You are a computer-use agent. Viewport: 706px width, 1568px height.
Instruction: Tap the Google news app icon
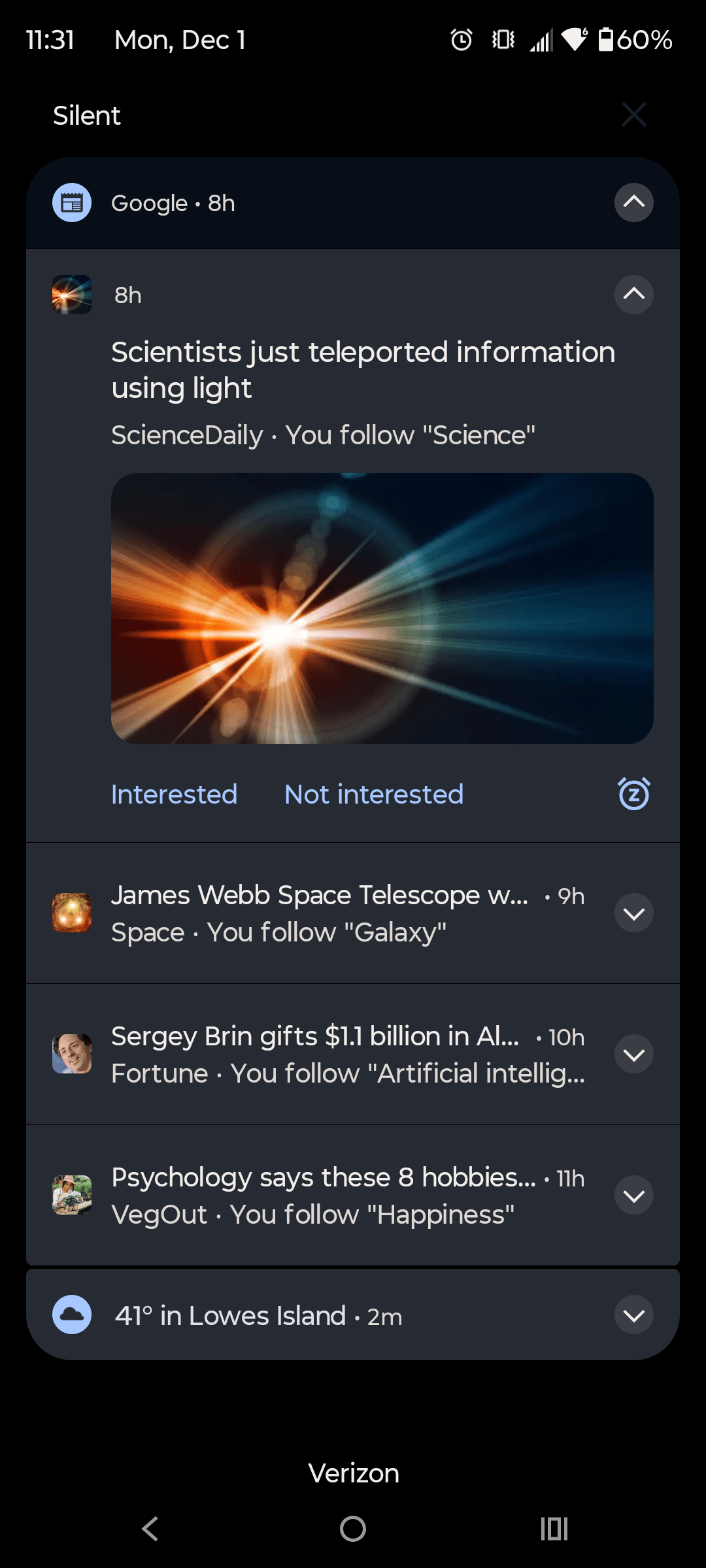tap(72, 203)
